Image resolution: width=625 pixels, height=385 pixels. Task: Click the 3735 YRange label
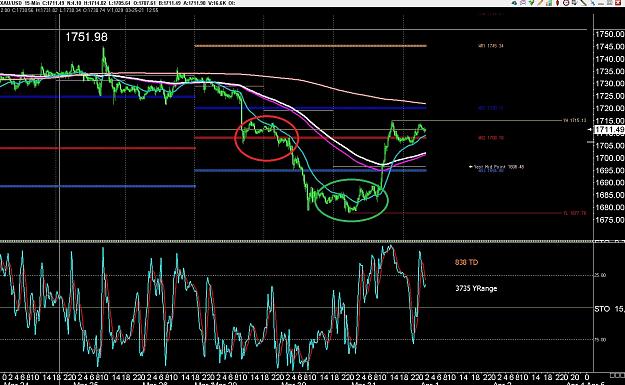[x=476, y=288]
